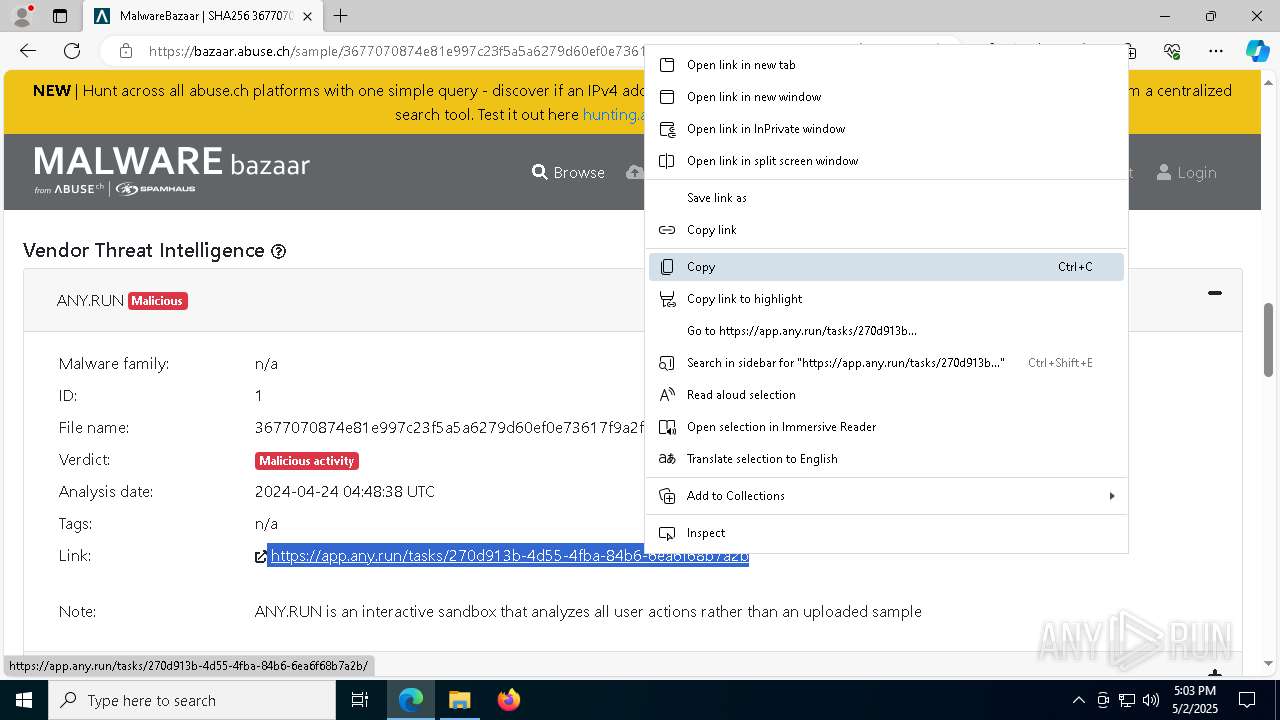Open the app.any.run task link
The width and height of the screenshot is (1280, 720).
pyautogui.click(x=509, y=556)
